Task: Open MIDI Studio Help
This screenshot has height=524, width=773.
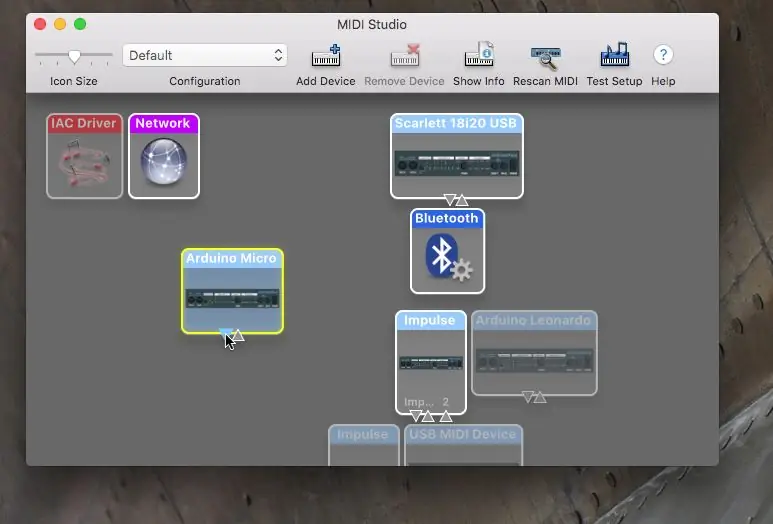Action: (663, 55)
